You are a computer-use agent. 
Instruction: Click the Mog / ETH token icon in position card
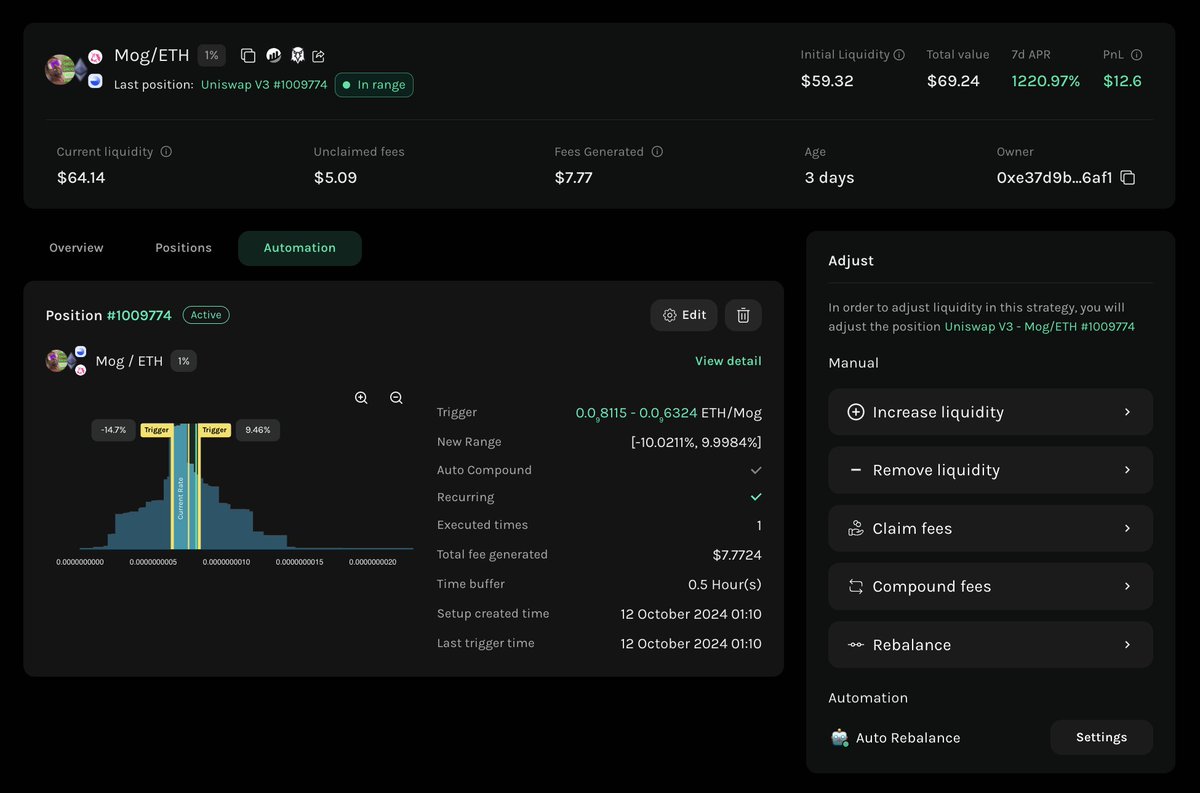(65, 361)
